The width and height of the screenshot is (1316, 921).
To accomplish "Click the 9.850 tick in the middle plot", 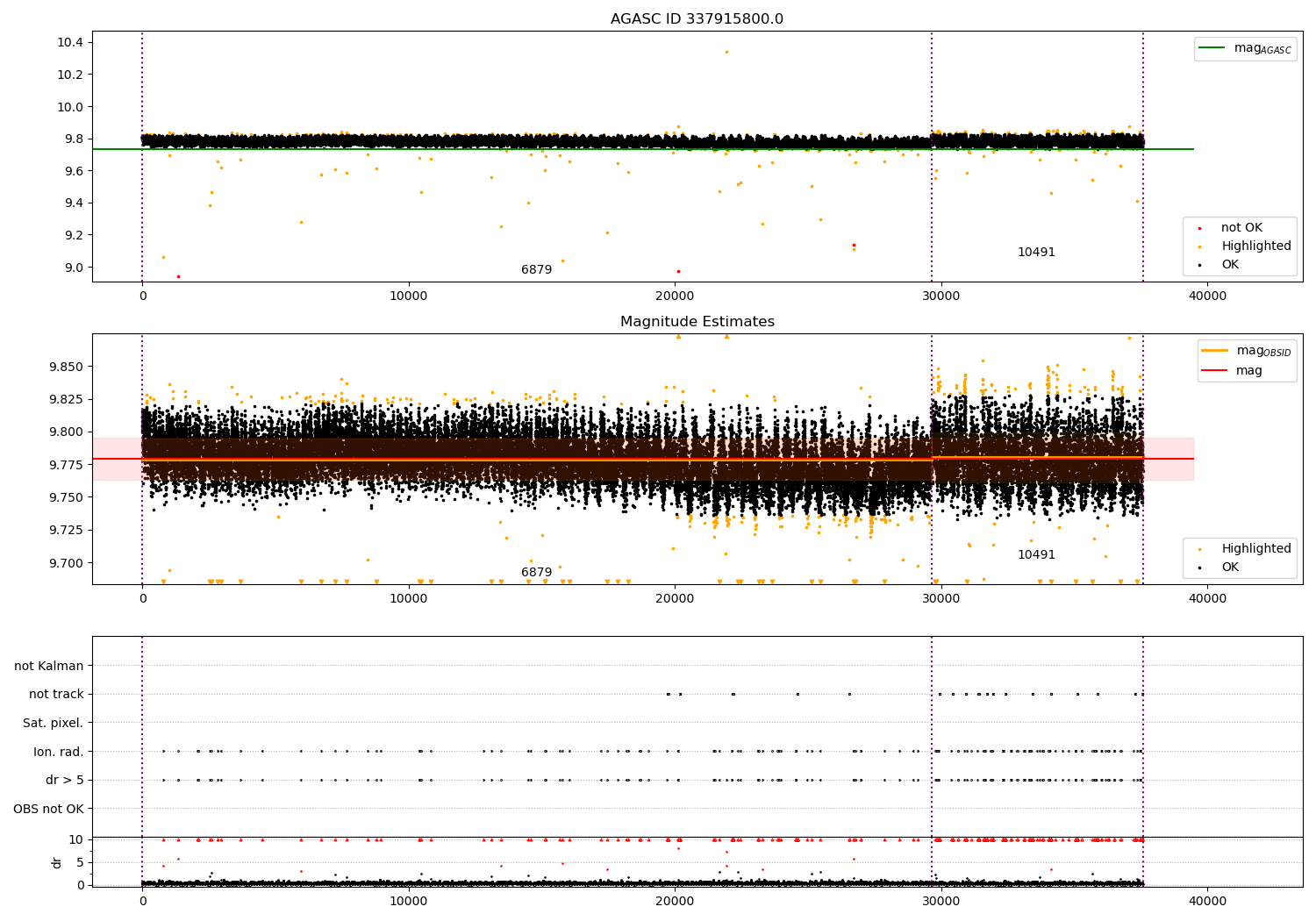I will click(x=67, y=367).
